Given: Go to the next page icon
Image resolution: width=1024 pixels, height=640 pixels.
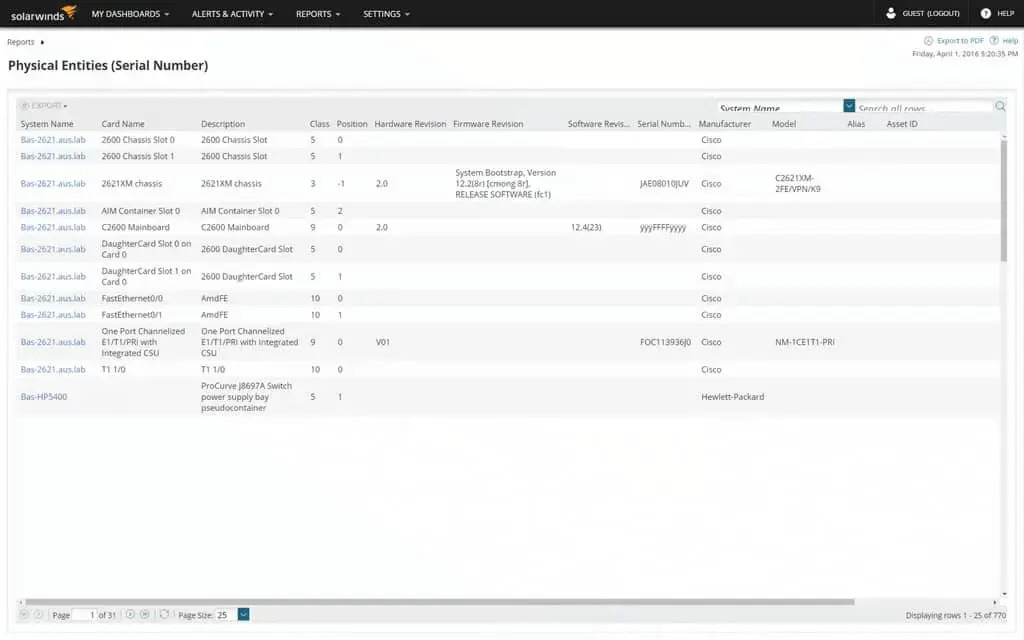Looking at the screenshot, I should 130,615.
